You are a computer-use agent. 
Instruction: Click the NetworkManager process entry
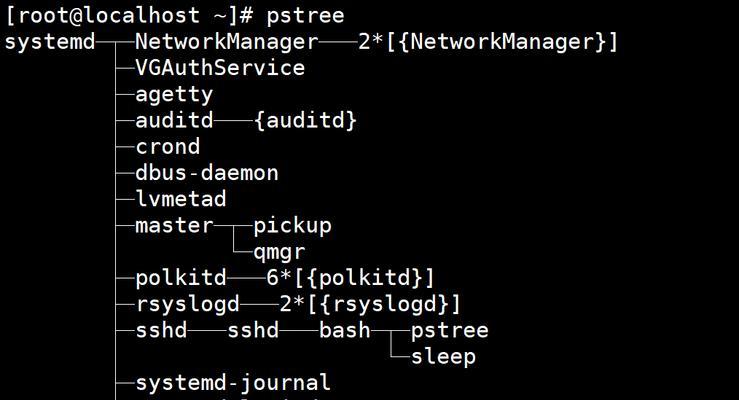pos(227,42)
